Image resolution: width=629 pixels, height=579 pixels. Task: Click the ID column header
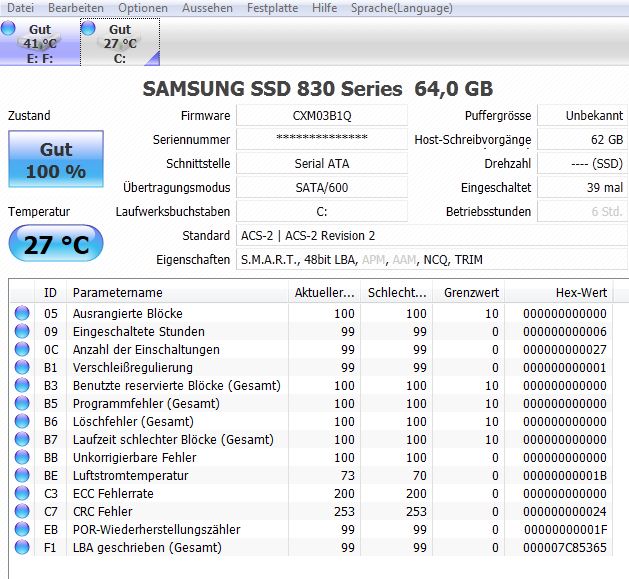tap(50, 293)
